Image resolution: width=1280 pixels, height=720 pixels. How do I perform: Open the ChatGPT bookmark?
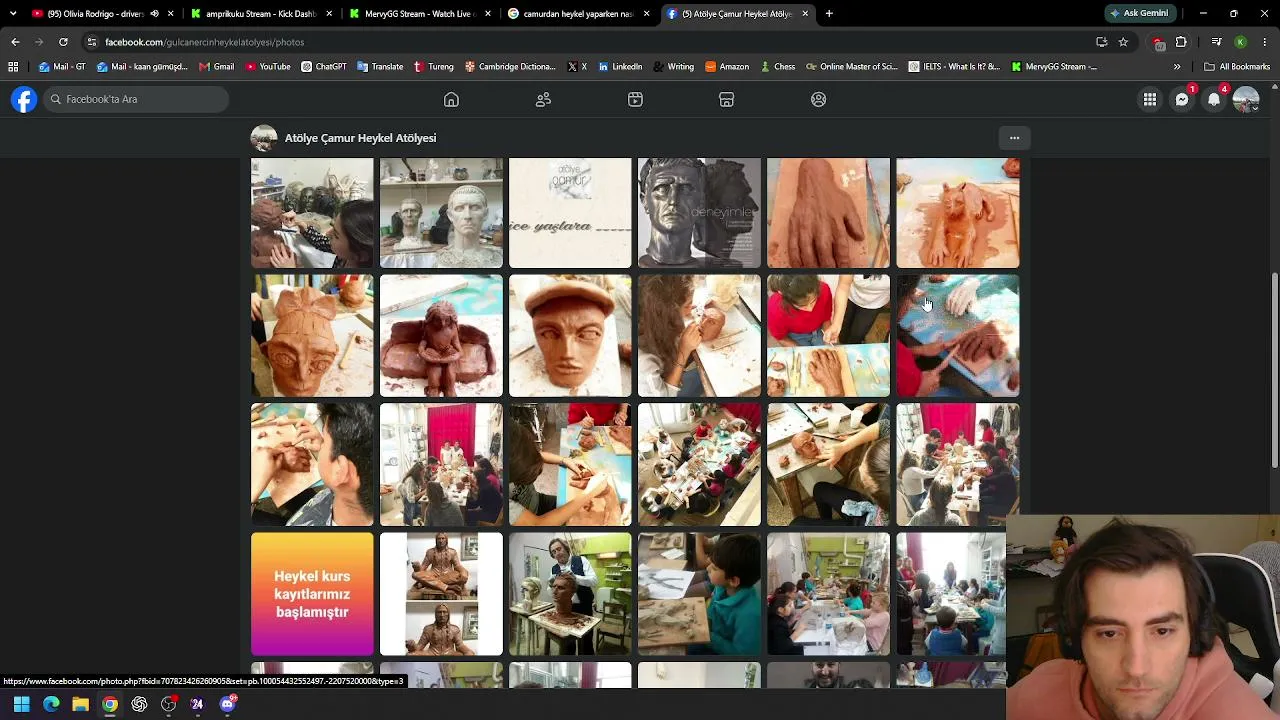pyautogui.click(x=324, y=67)
